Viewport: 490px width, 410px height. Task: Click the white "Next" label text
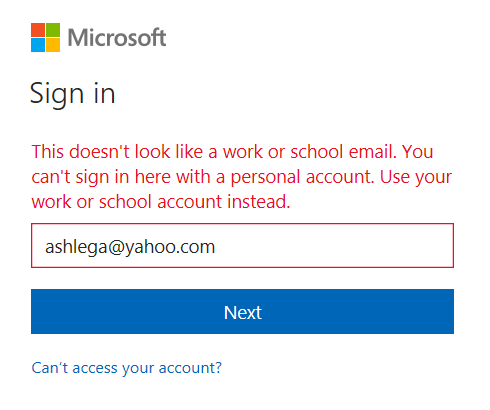(243, 312)
